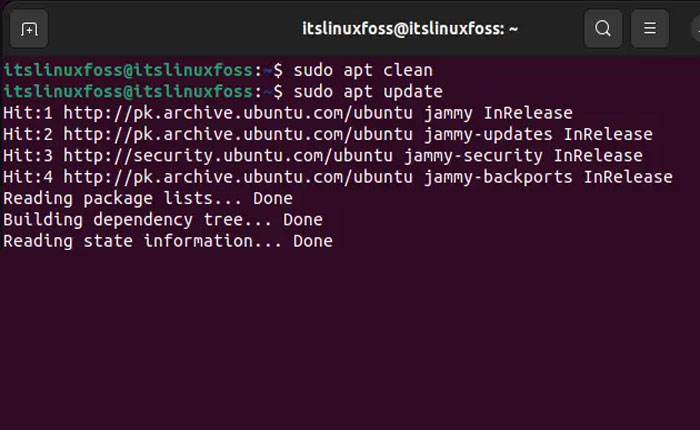Screen dimensions: 700x430
Task: Click the 'sudo apt update' command text
Action: coord(367,92)
